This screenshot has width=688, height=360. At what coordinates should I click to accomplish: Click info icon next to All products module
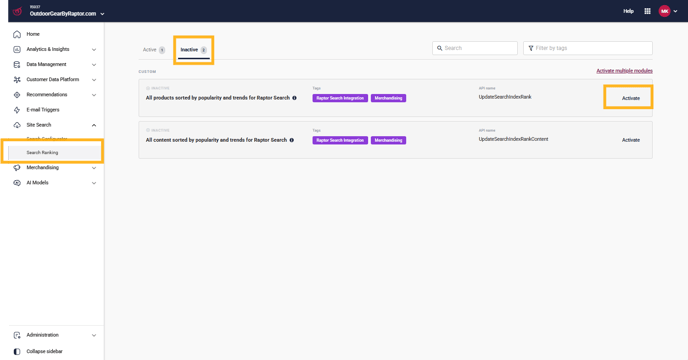point(294,98)
